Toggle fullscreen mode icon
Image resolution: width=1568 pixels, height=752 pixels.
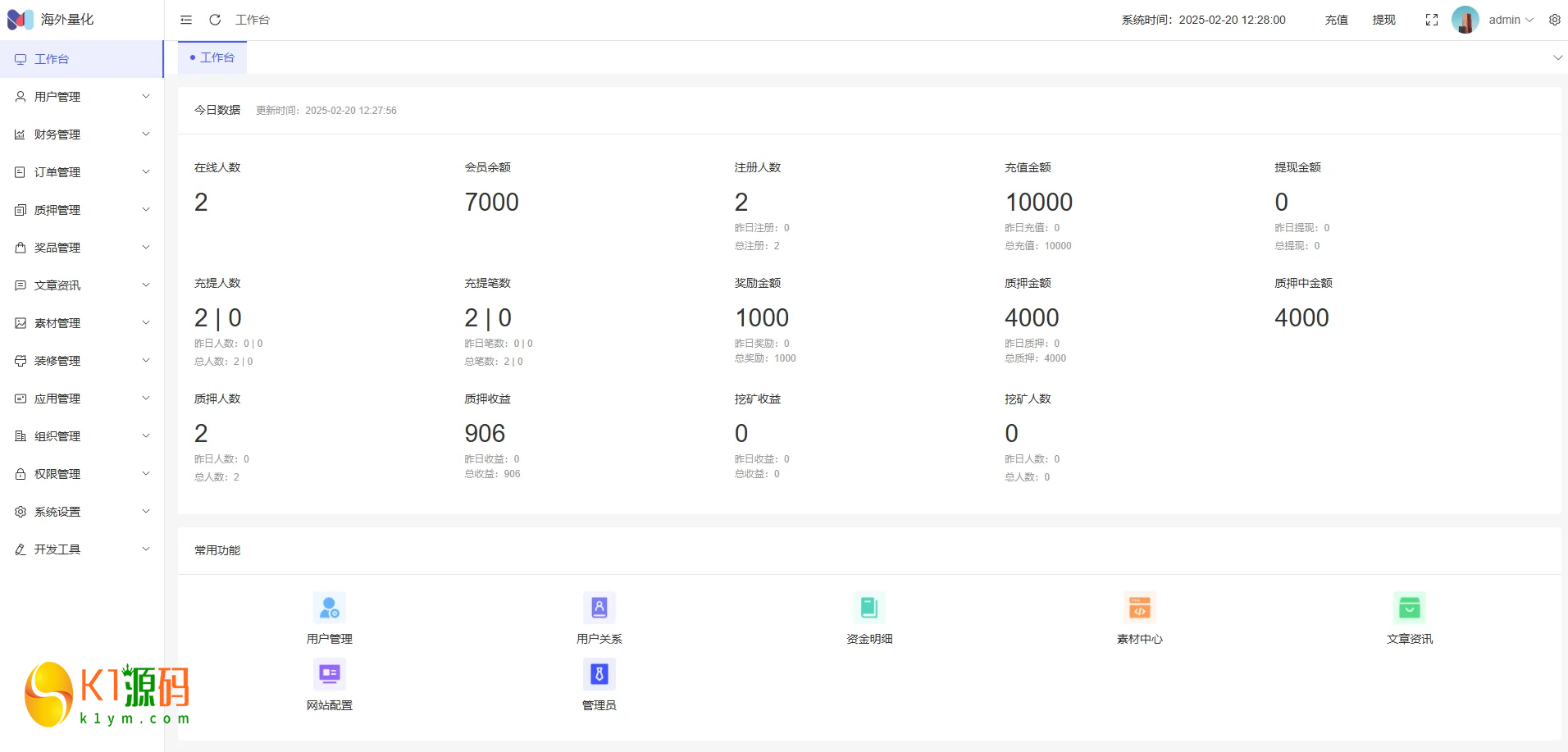click(1432, 20)
